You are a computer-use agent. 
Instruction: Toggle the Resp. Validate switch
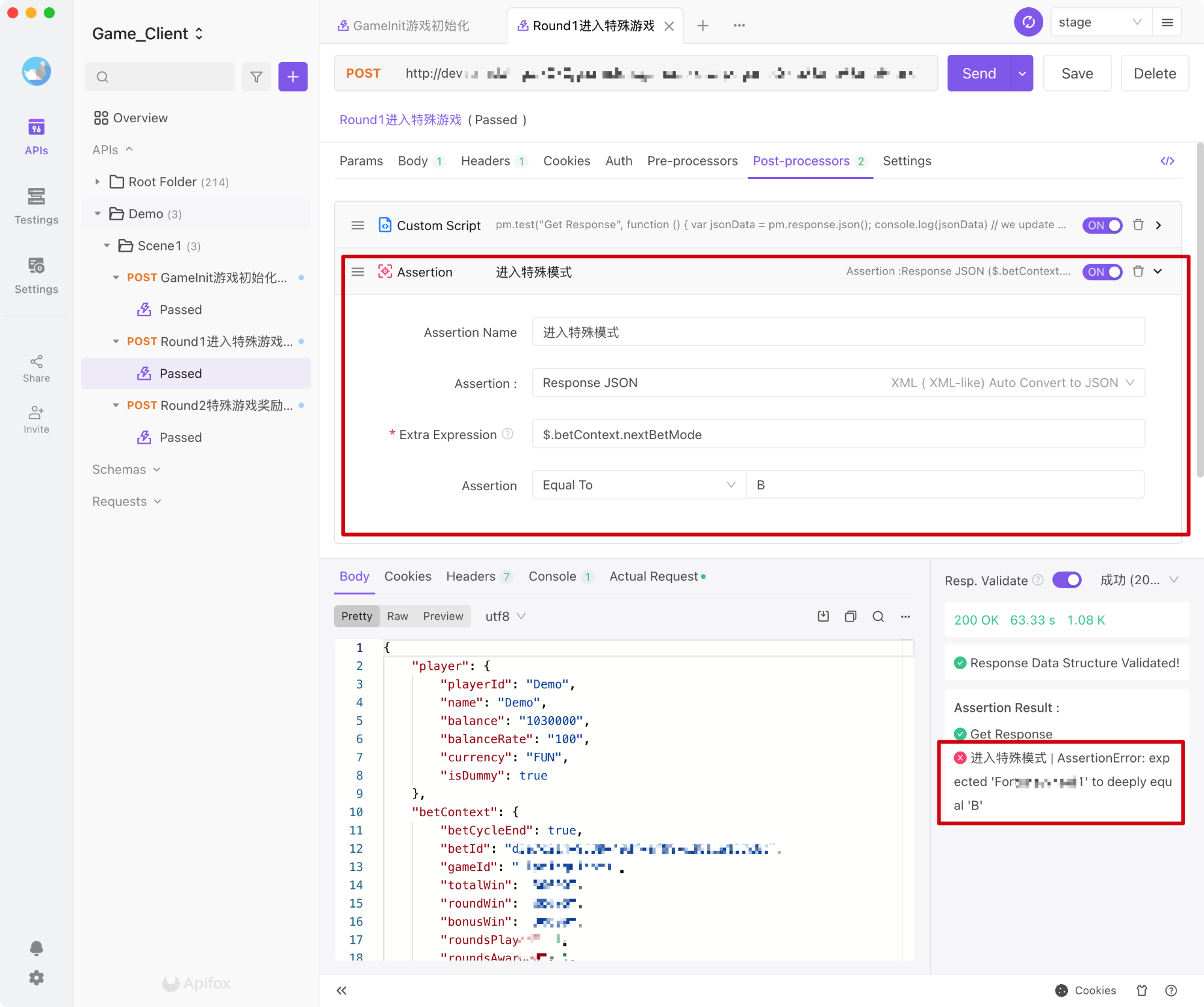click(1067, 580)
